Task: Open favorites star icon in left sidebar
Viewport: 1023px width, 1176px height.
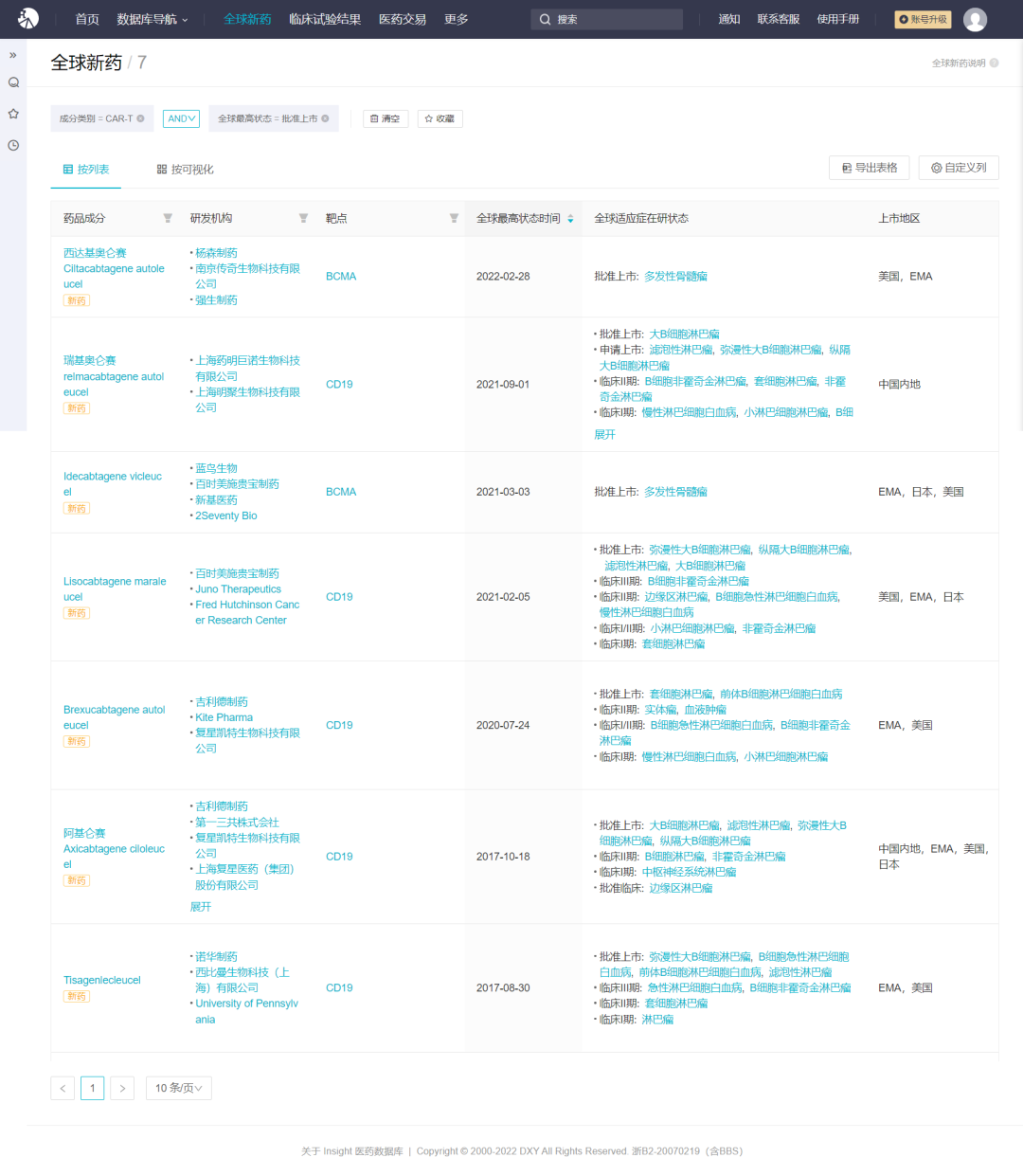Action: [x=13, y=114]
